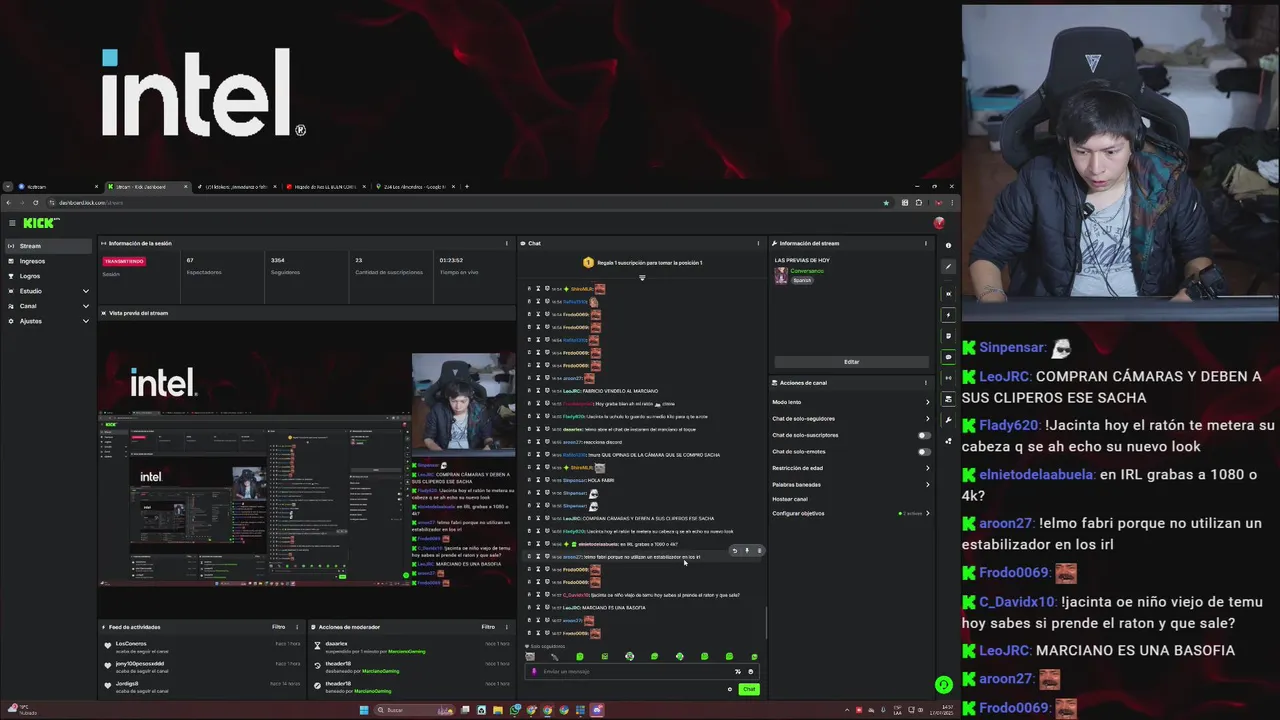Toggle the wrench stream-info widget icon

coord(949,420)
